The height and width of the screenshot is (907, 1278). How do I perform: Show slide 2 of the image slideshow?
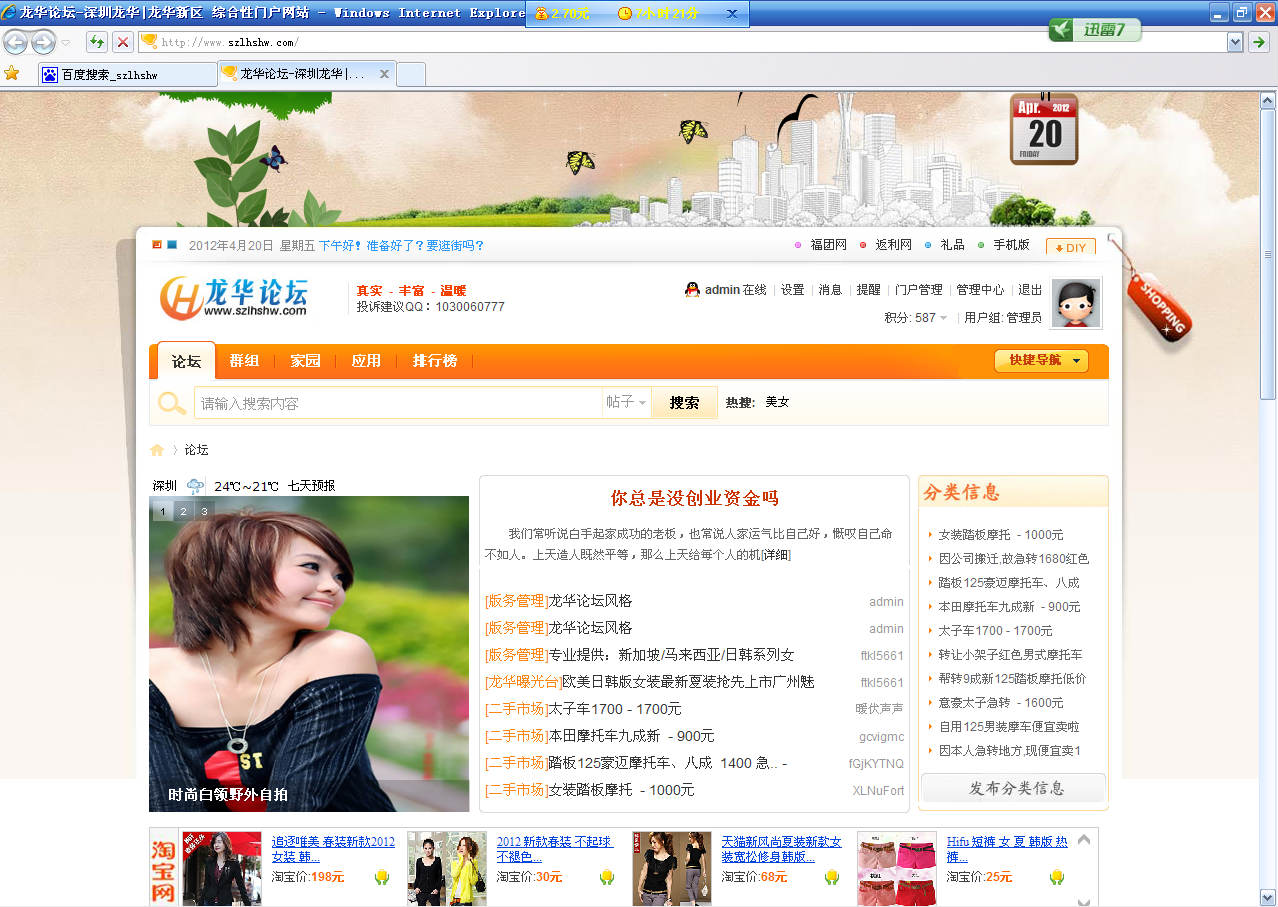coord(183,511)
